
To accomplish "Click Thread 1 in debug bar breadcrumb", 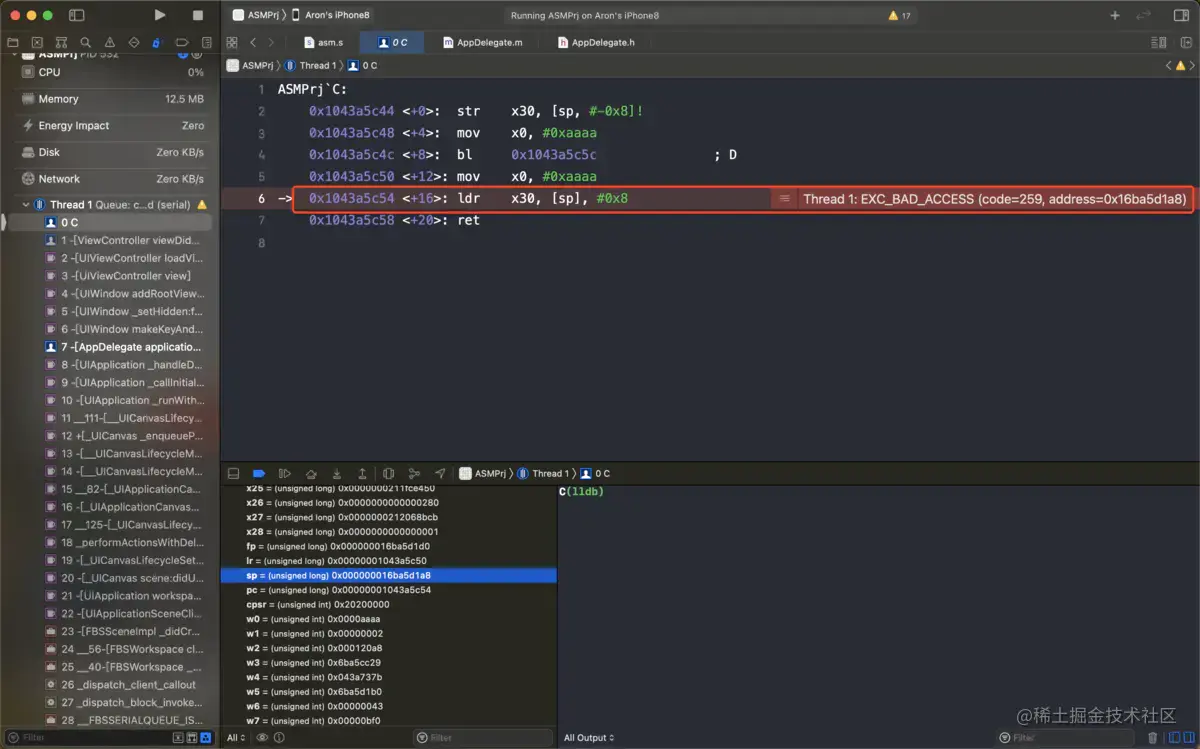I will (543, 473).
